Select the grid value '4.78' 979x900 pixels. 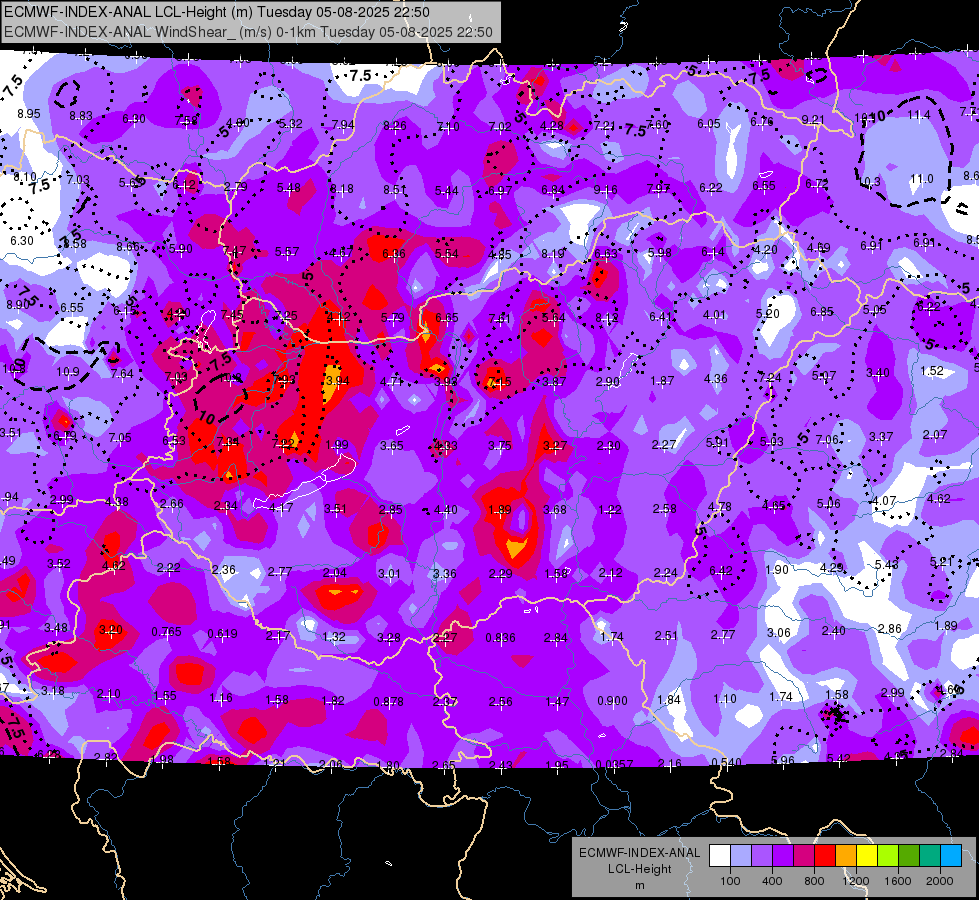point(719,507)
